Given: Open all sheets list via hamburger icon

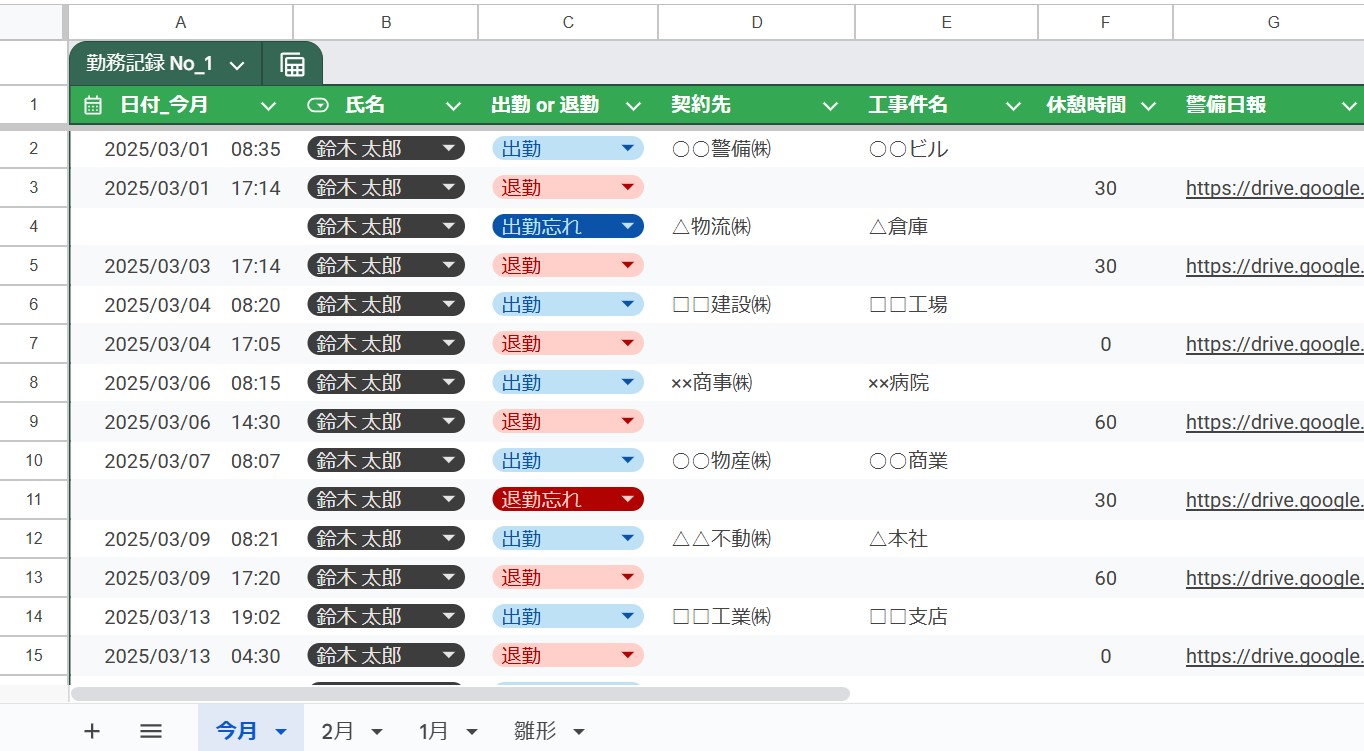Looking at the screenshot, I should coord(150,730).
